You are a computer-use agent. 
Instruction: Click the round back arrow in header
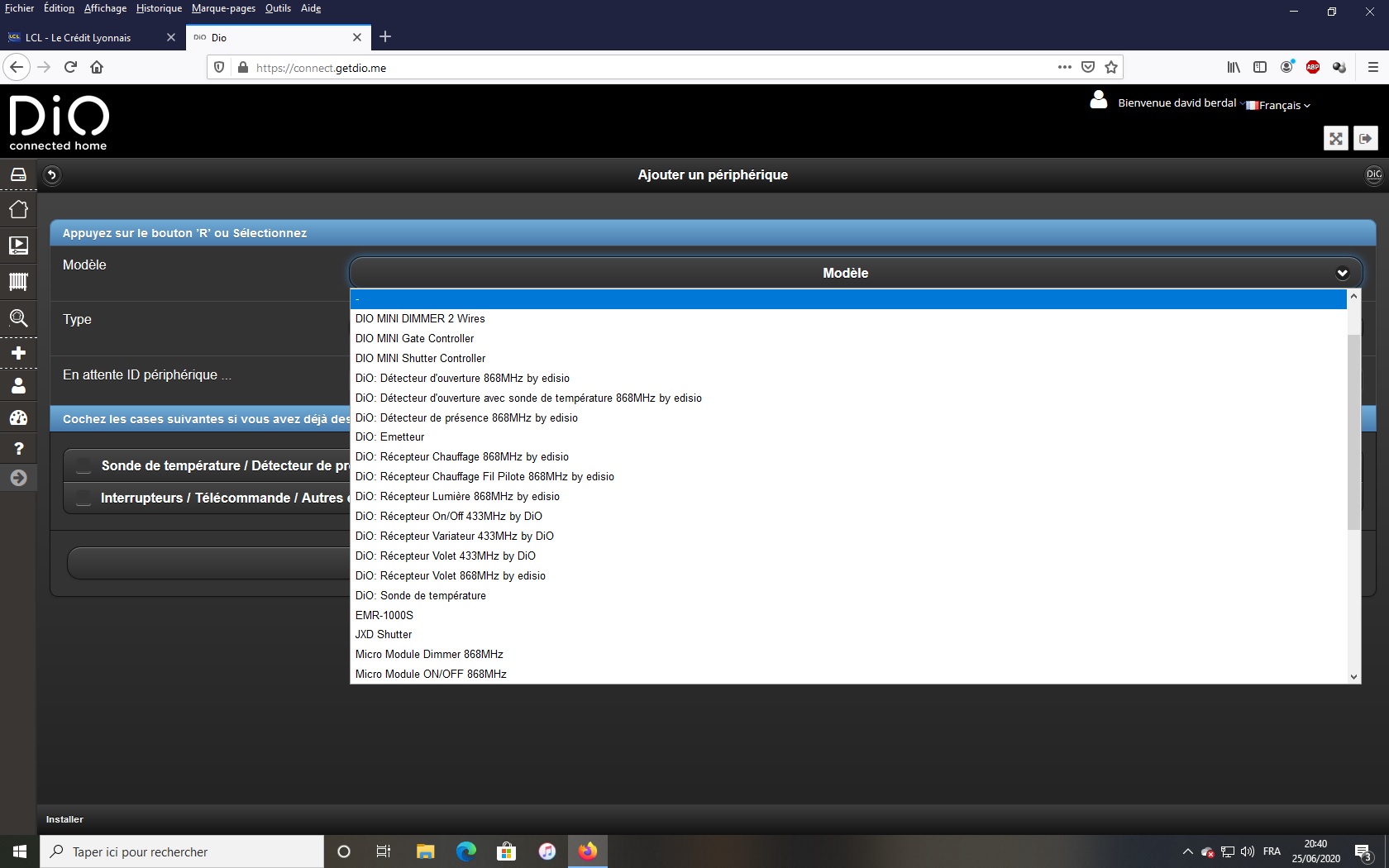click(51, 174)
